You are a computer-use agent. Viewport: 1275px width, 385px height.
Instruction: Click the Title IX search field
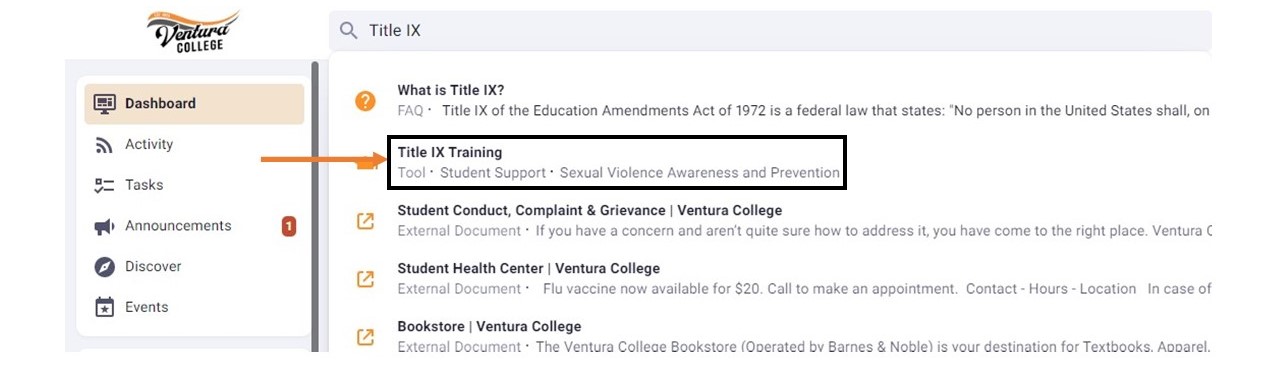pyautogui.click(x=770, y=30)
